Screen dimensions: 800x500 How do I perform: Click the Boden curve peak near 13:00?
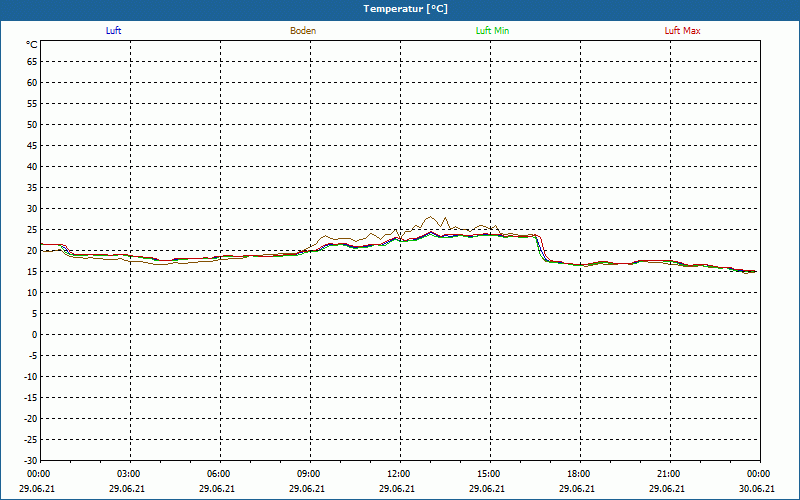430,217
